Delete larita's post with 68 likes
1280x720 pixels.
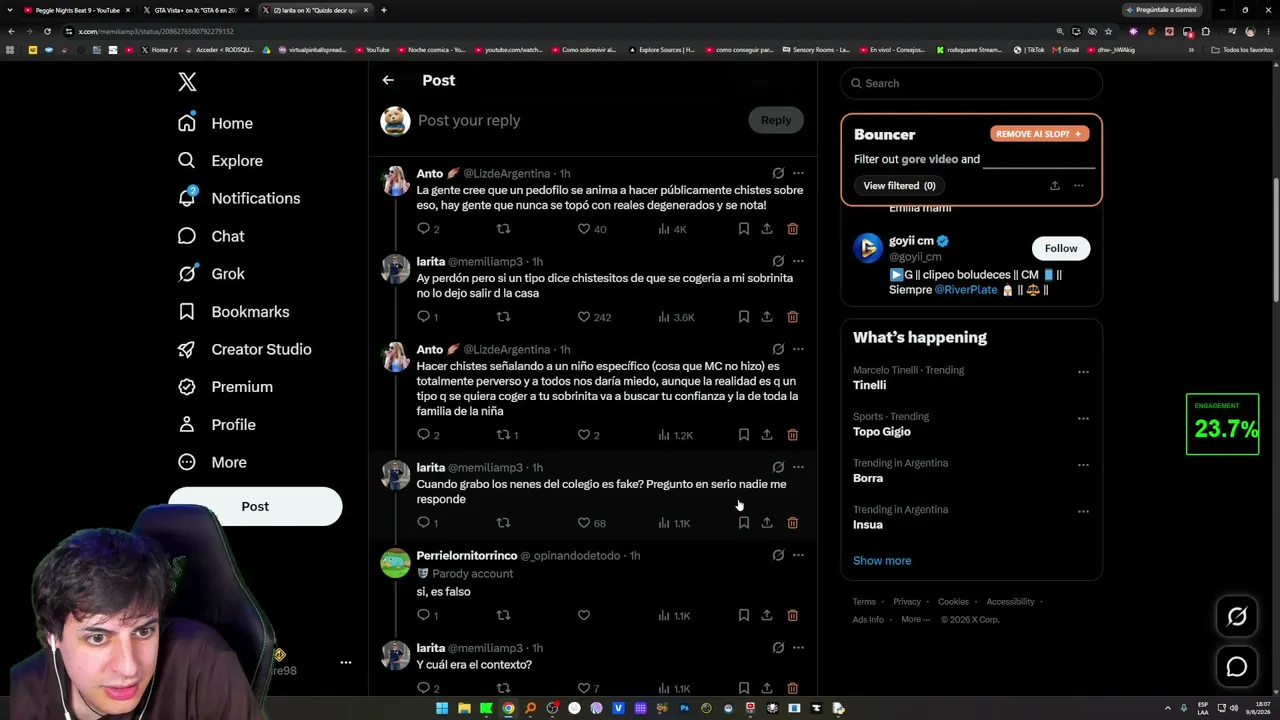click(x=792, y=523)
